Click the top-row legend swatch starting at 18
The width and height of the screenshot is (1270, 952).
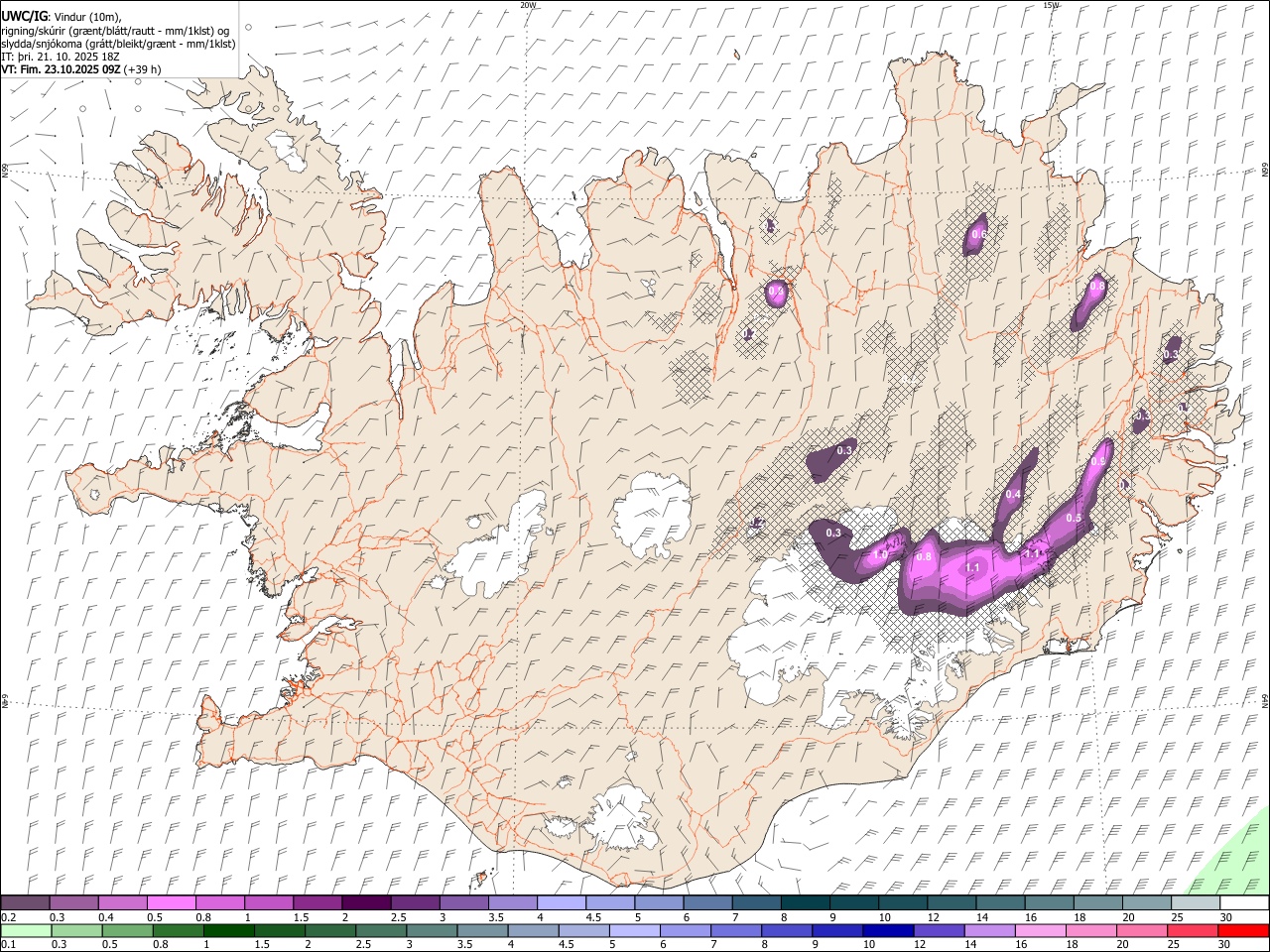coord(1096,902)
